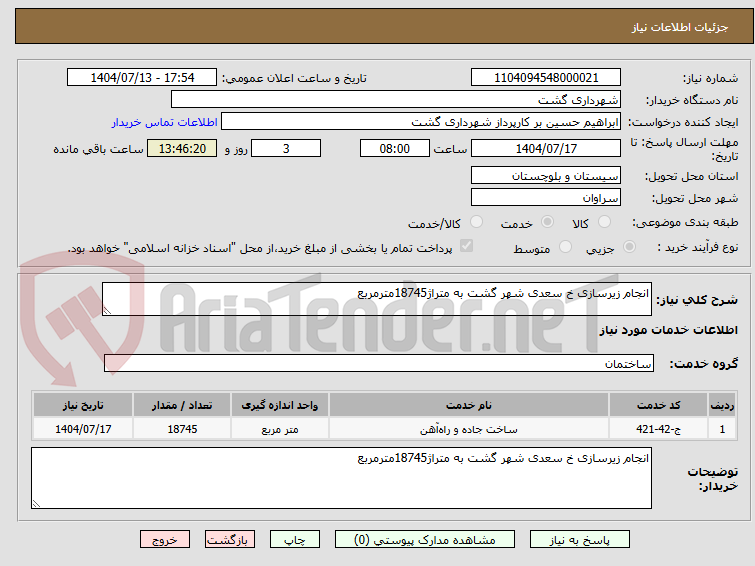Click the شماره نیاز number field

coord(546,78)
